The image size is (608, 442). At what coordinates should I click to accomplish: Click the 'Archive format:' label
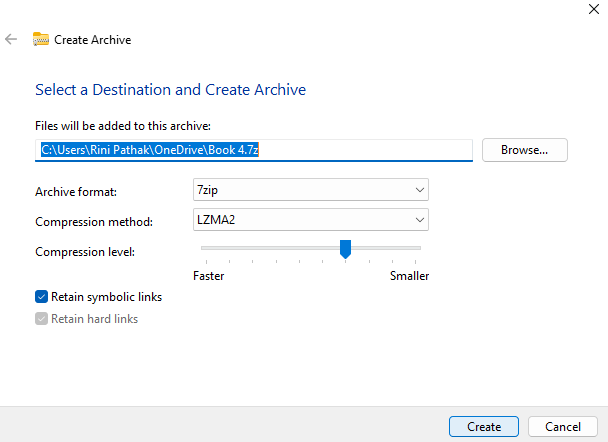tap(76, 191)
